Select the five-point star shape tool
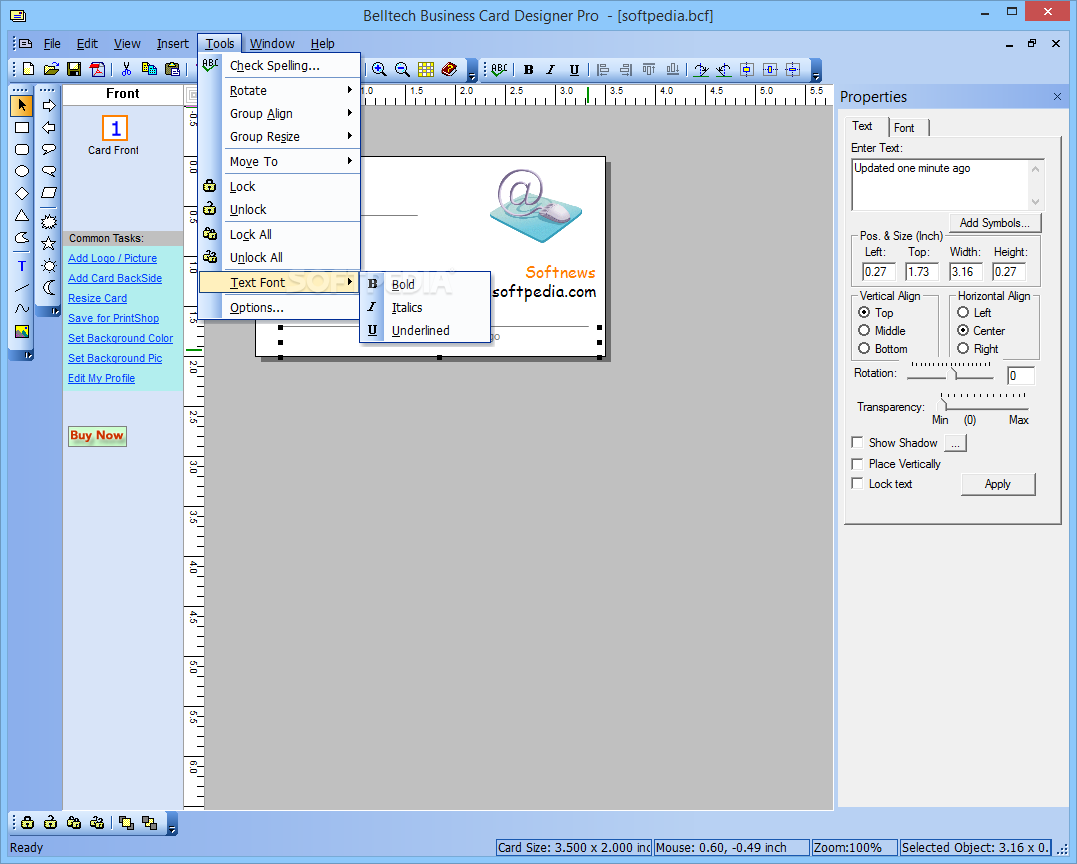This screenshot has width=1077, height=864. [49, 243]
